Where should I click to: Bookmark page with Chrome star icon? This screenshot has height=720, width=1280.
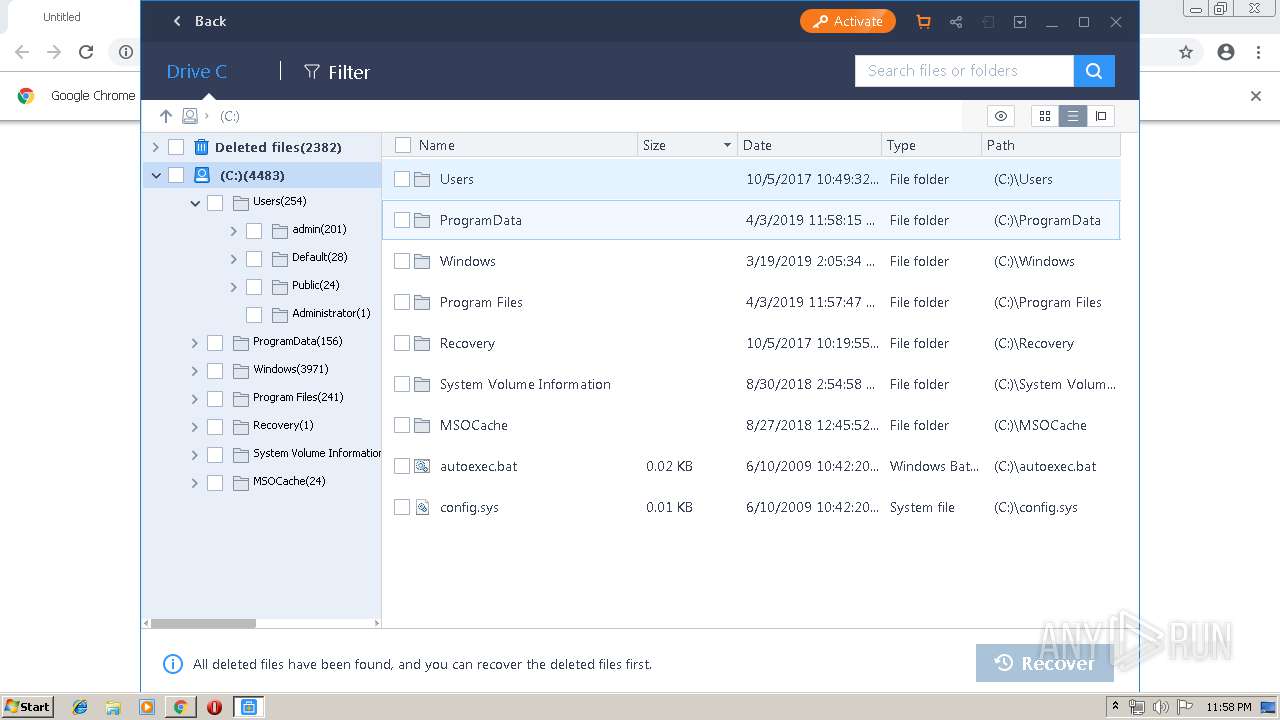pyautogui.click(x=1186, y=52)
